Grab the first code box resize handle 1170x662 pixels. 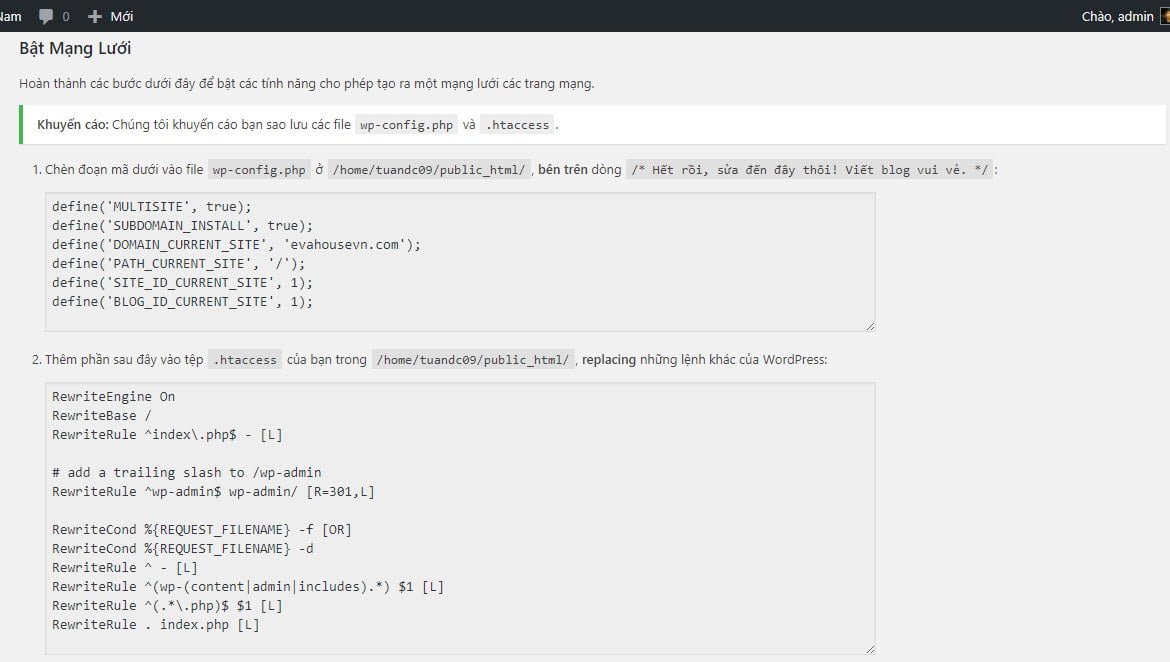pos(870,326)
